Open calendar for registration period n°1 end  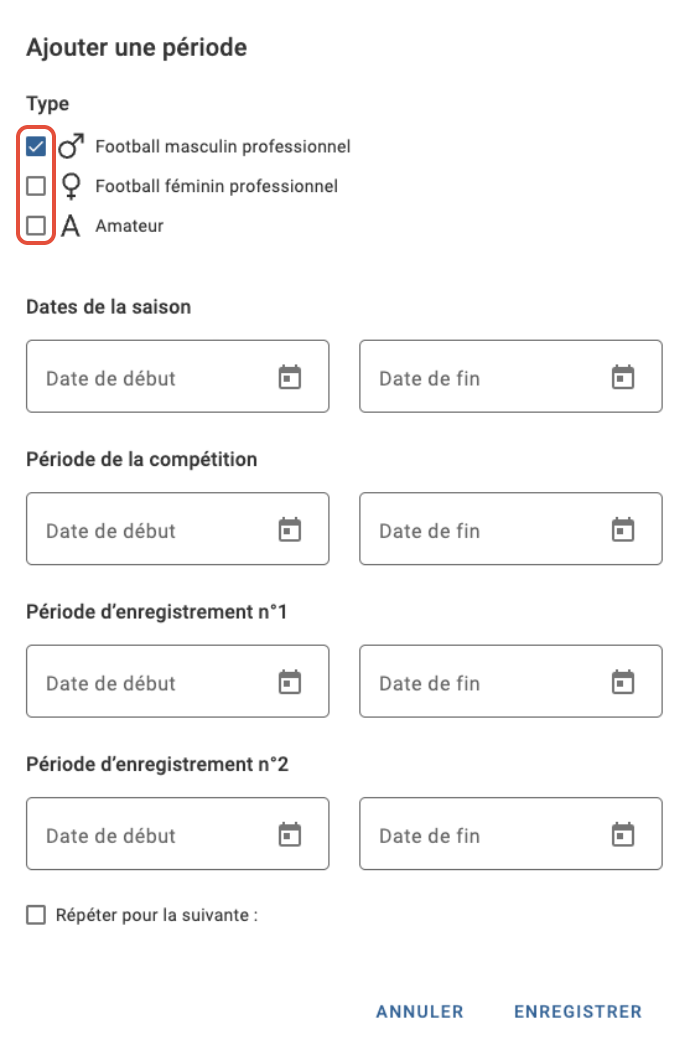point(622,682)
